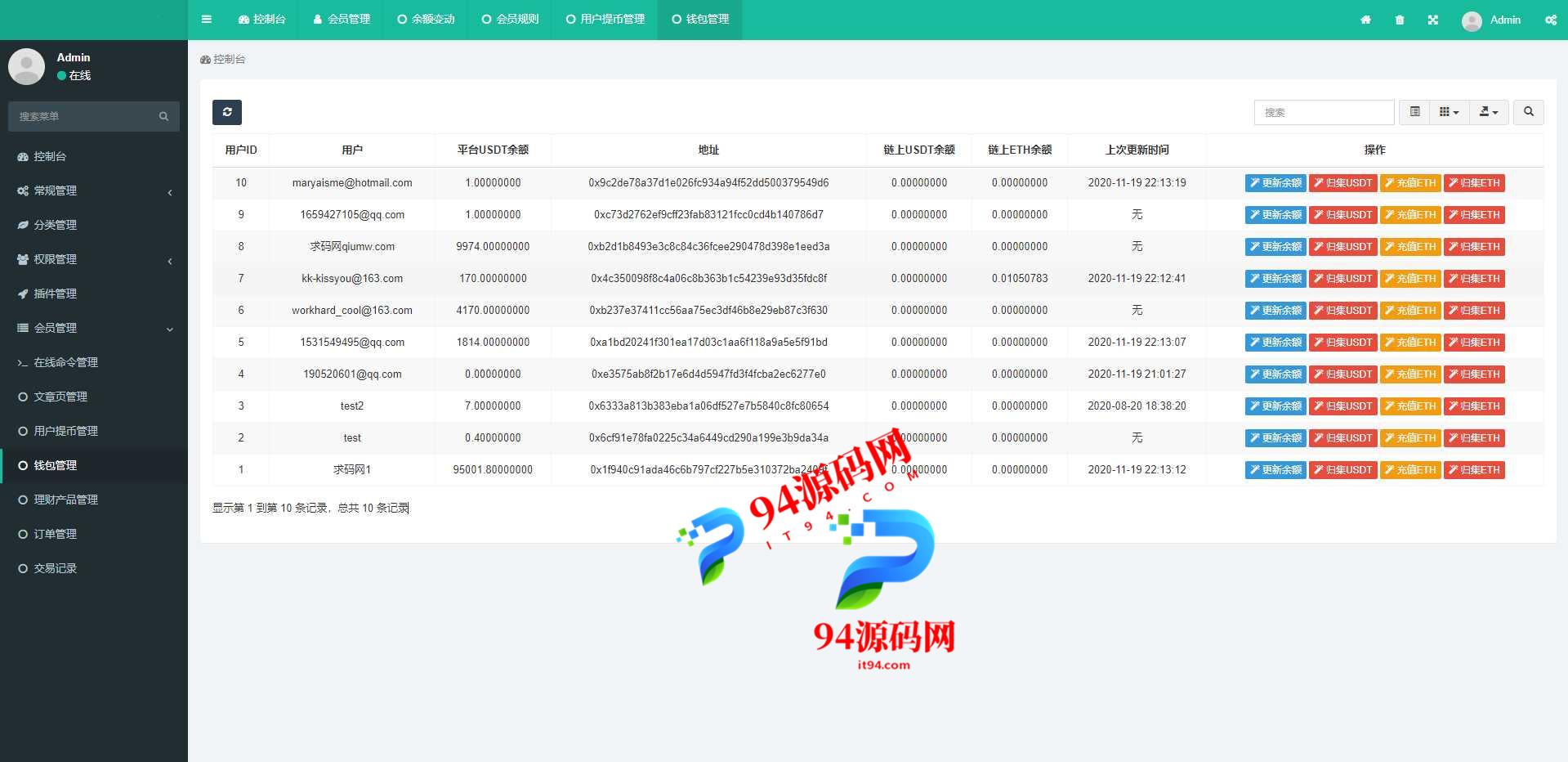
Task: Open the settings cogs icon
Action: [1551, 20]
